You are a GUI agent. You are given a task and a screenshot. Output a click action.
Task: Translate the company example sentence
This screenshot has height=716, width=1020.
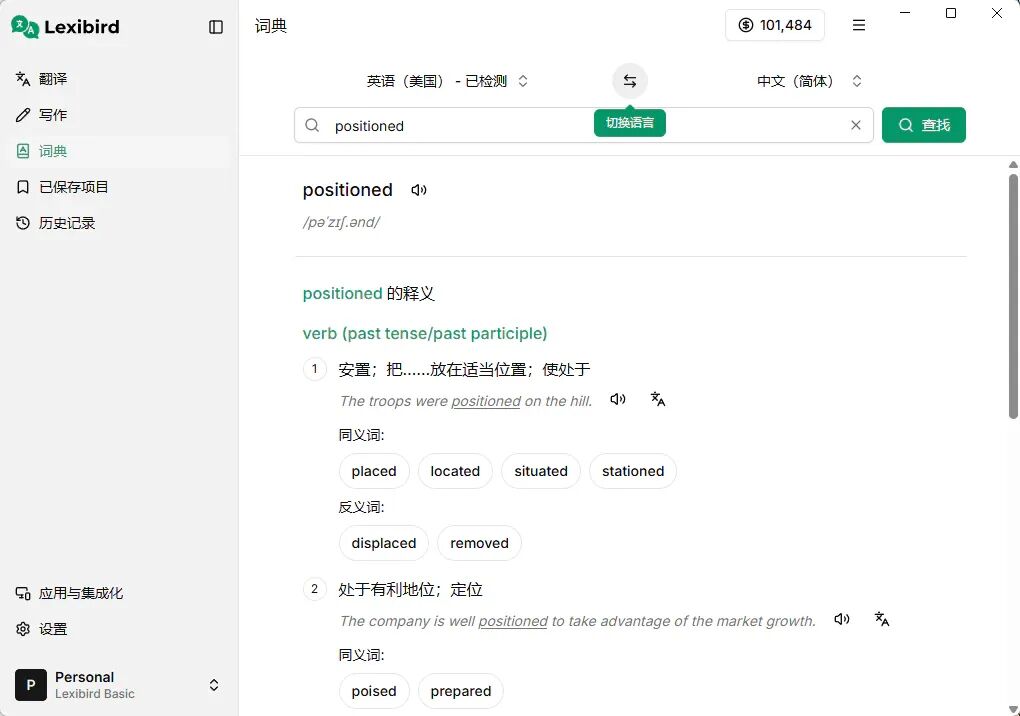point(882,619)
